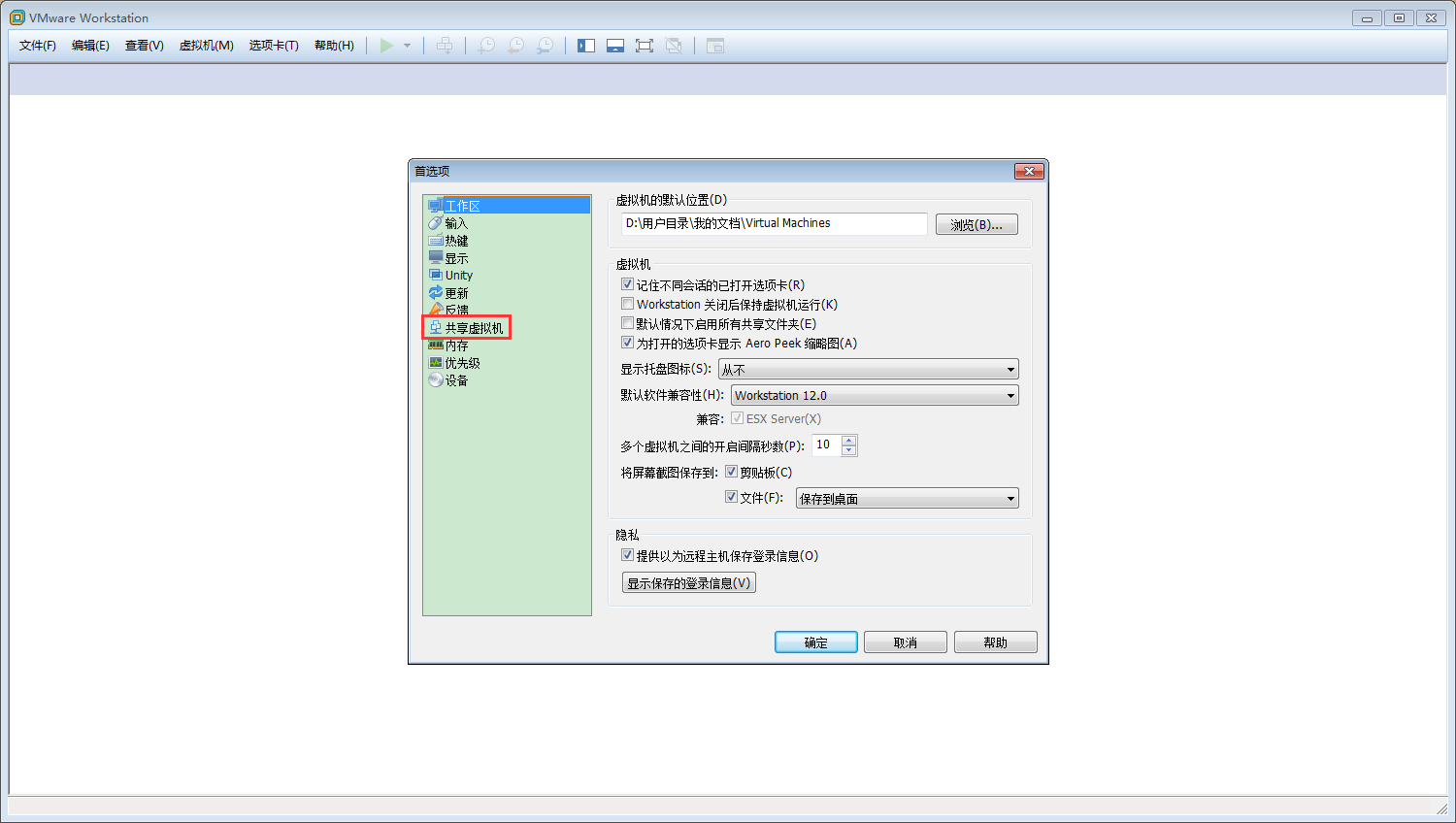Screen dimensions: 1456x823
Task: Disable 记住不同会话的已打开选项卡
Action: click(627, 284)
